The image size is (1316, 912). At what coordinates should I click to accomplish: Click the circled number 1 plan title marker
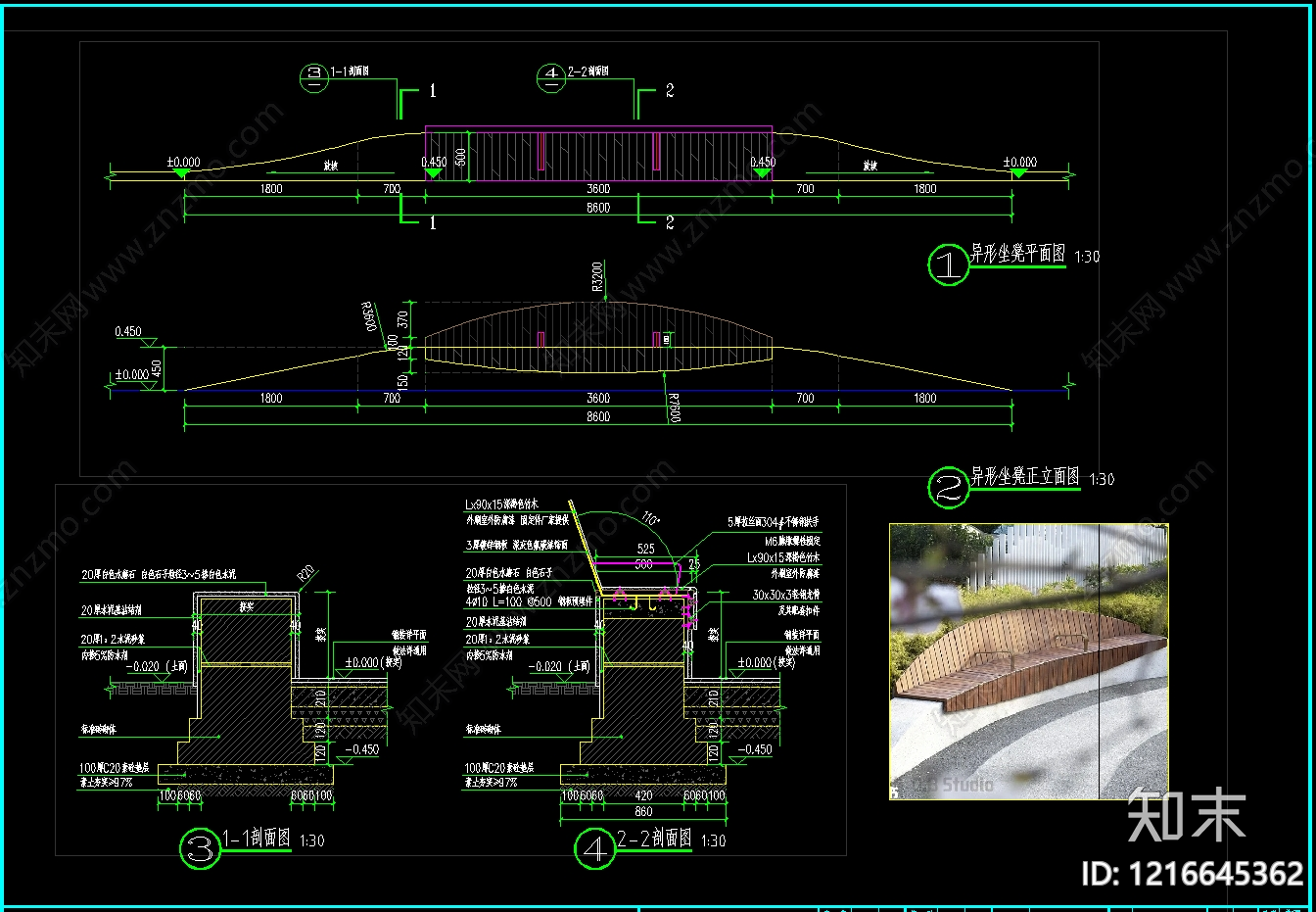click(x=948, y=264)
